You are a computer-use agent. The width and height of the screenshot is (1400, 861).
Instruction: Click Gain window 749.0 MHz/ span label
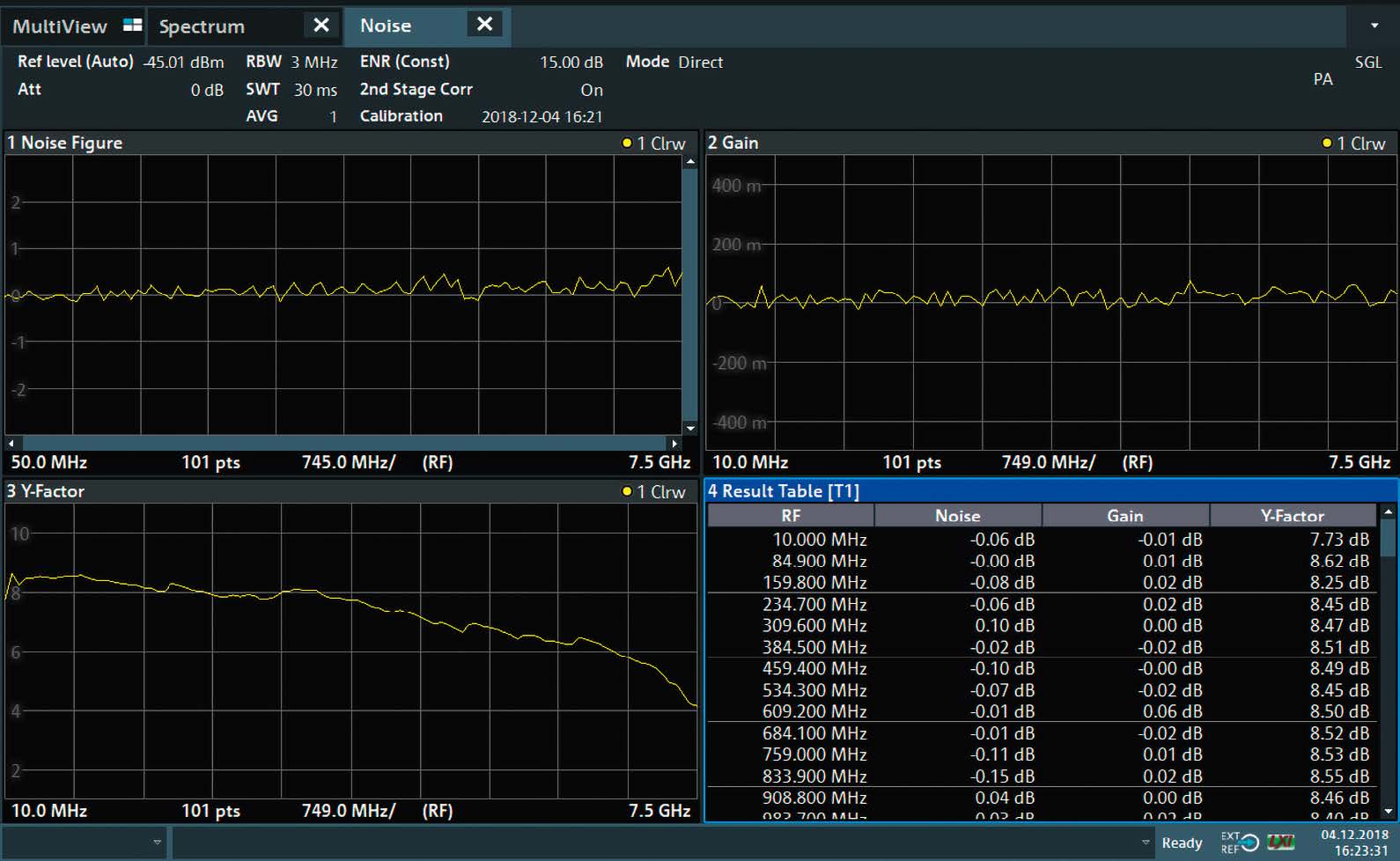tap(1048, 462)
